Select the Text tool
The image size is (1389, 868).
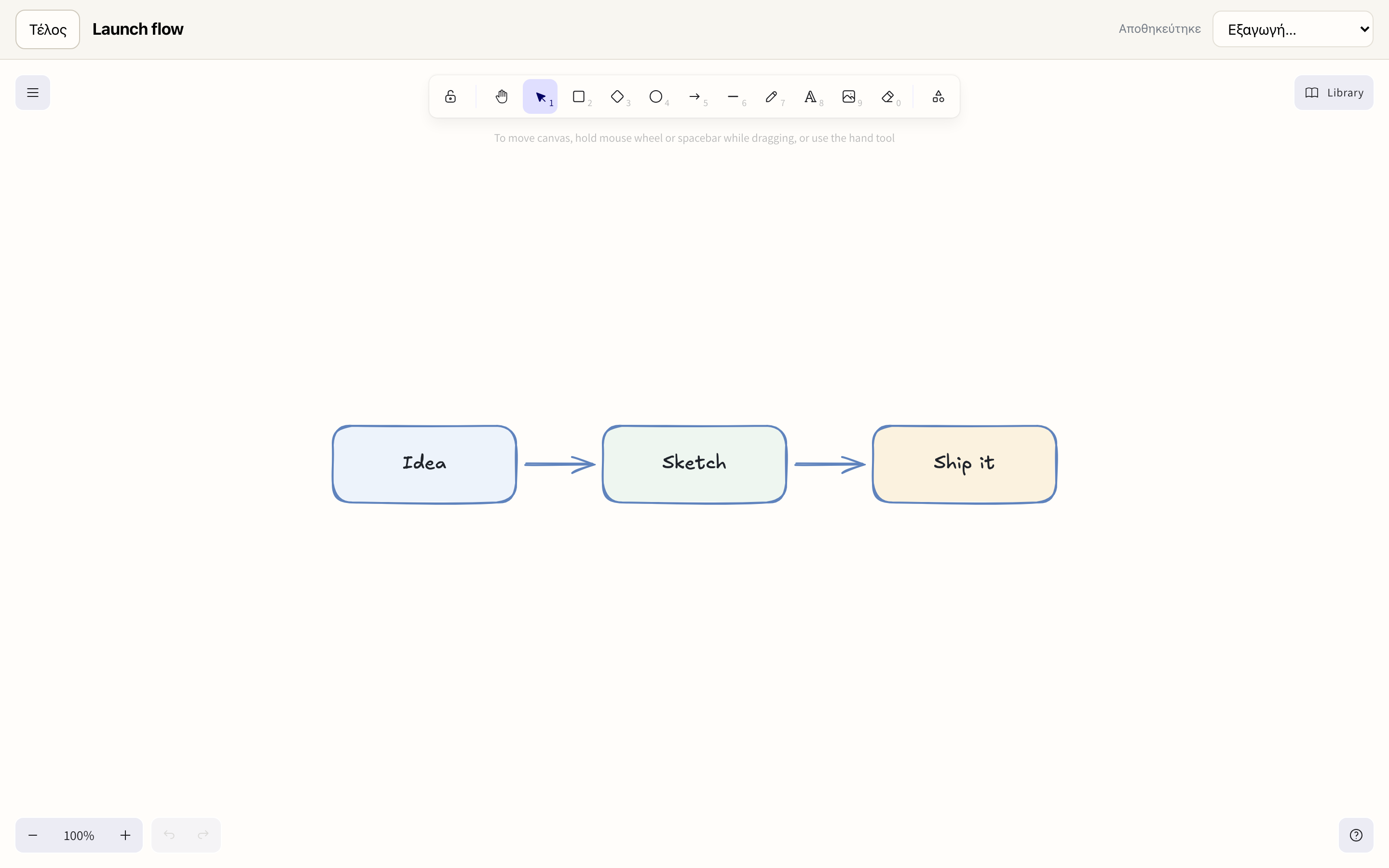810,96
